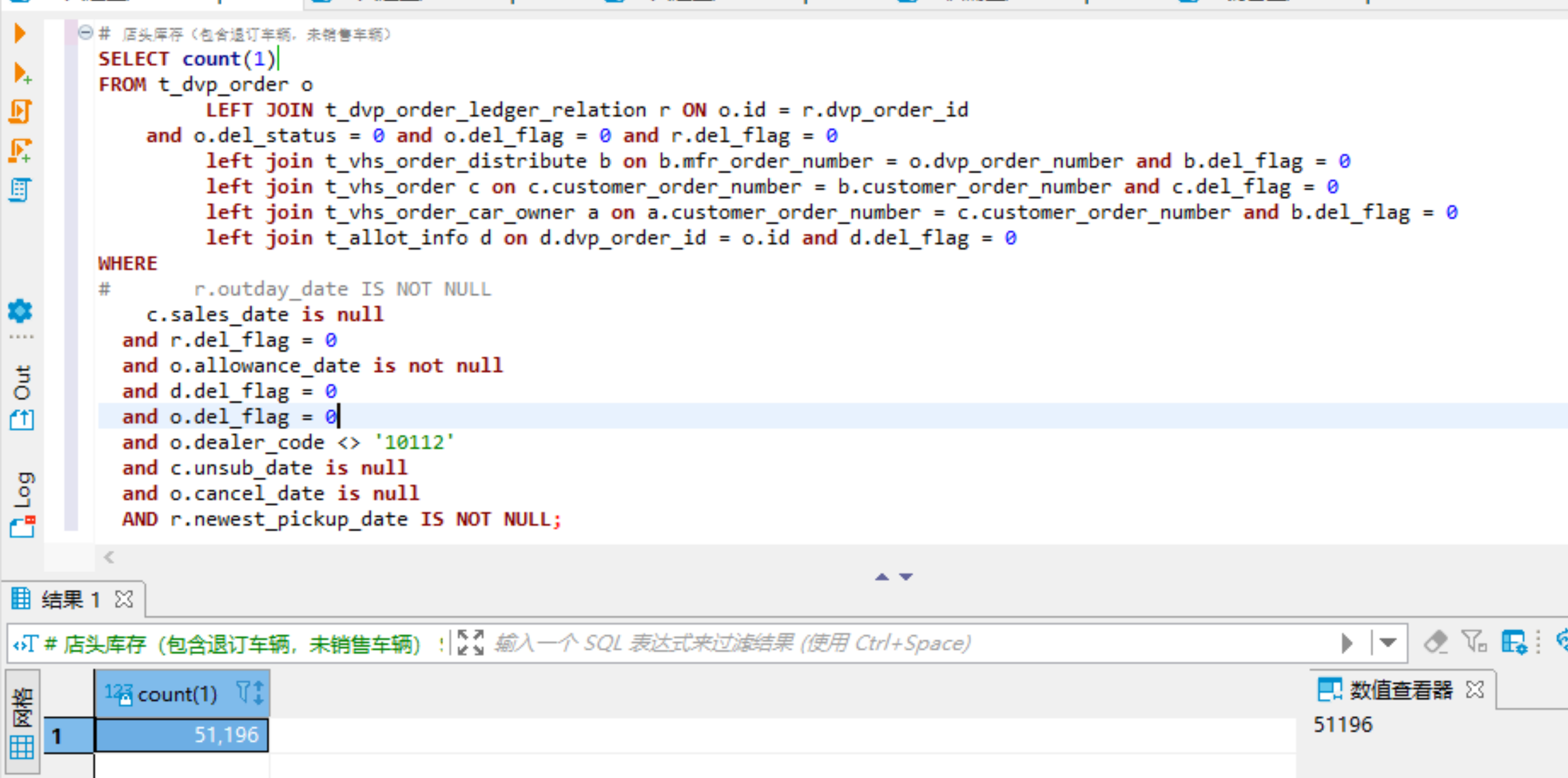This screenshot has height=778, width=1568.
Task: Collapse the results panel with the up arrow
Action: [882, 577]
